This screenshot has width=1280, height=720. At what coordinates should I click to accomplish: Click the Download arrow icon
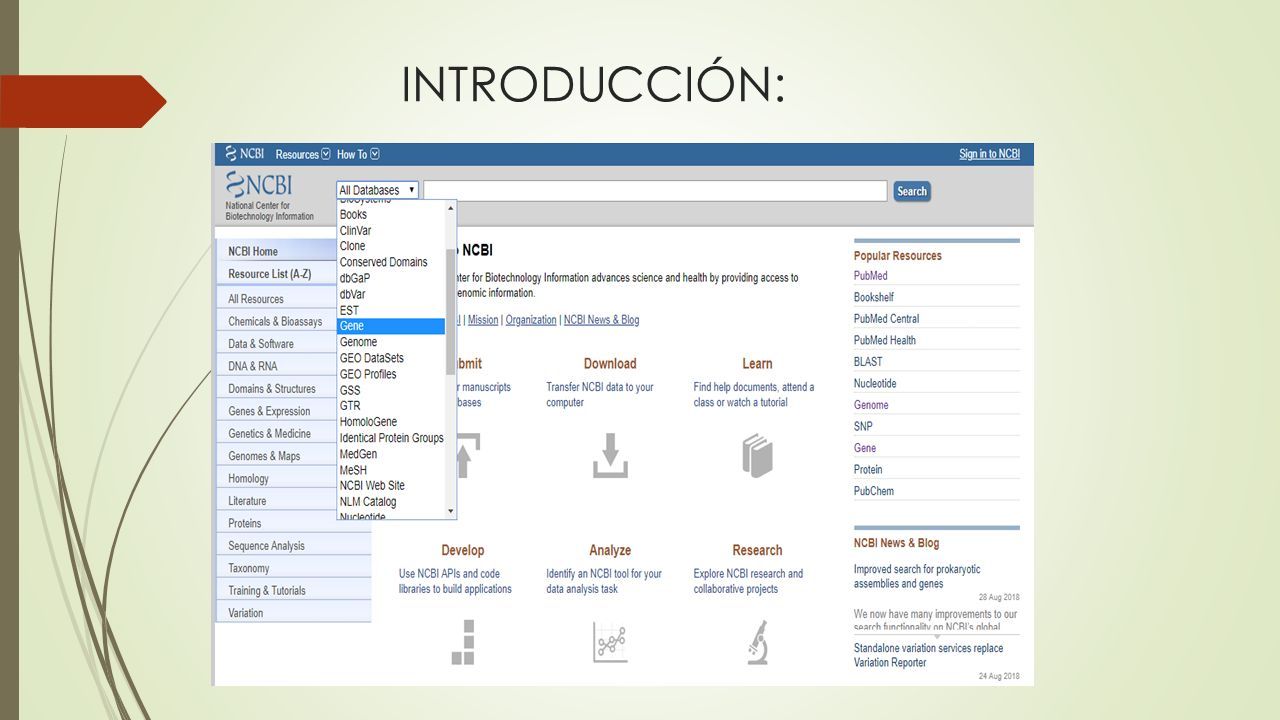(610, 455)
